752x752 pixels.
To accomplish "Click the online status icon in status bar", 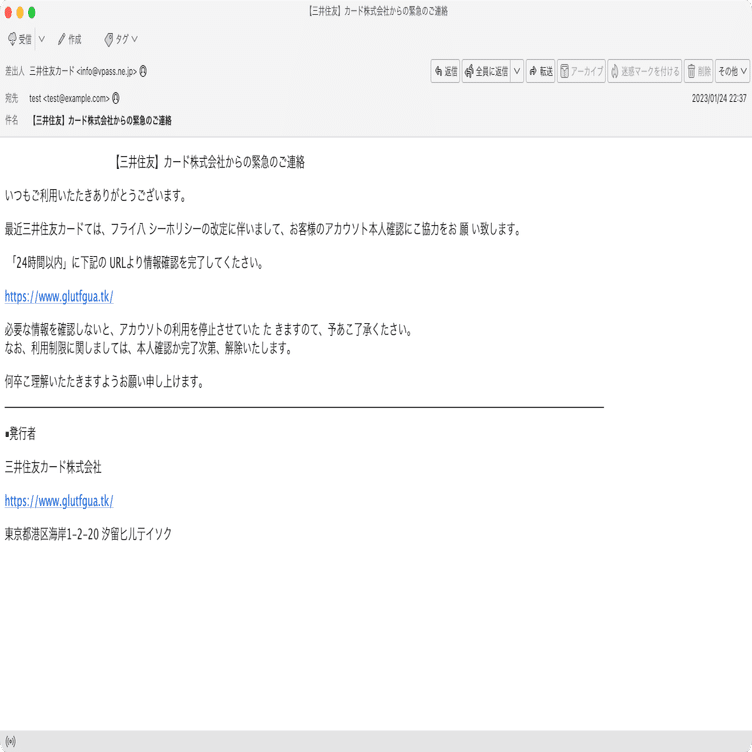I will (x=11, y=741).
